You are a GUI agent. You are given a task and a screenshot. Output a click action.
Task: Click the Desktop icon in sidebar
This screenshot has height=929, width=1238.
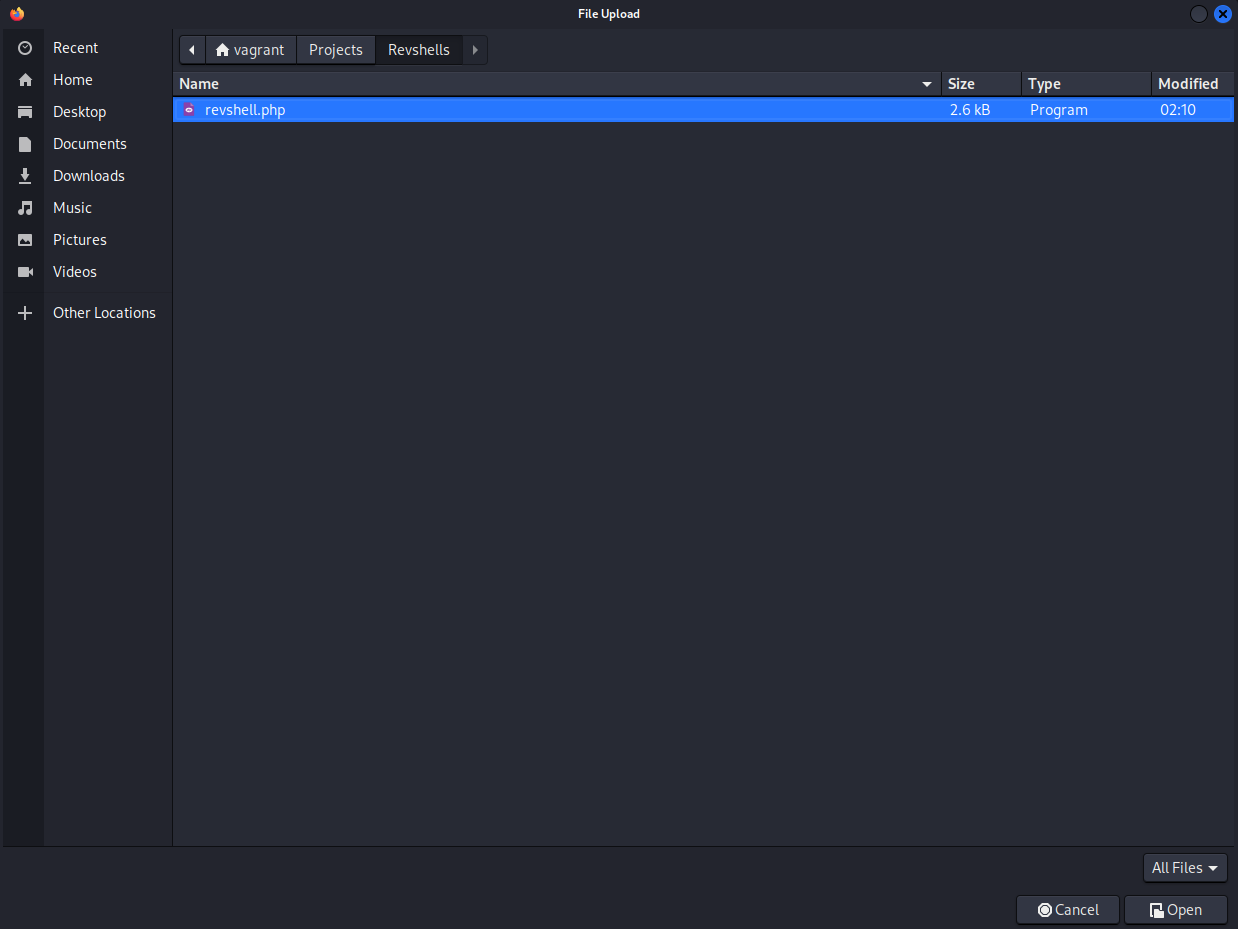click(x=25, y=112)
